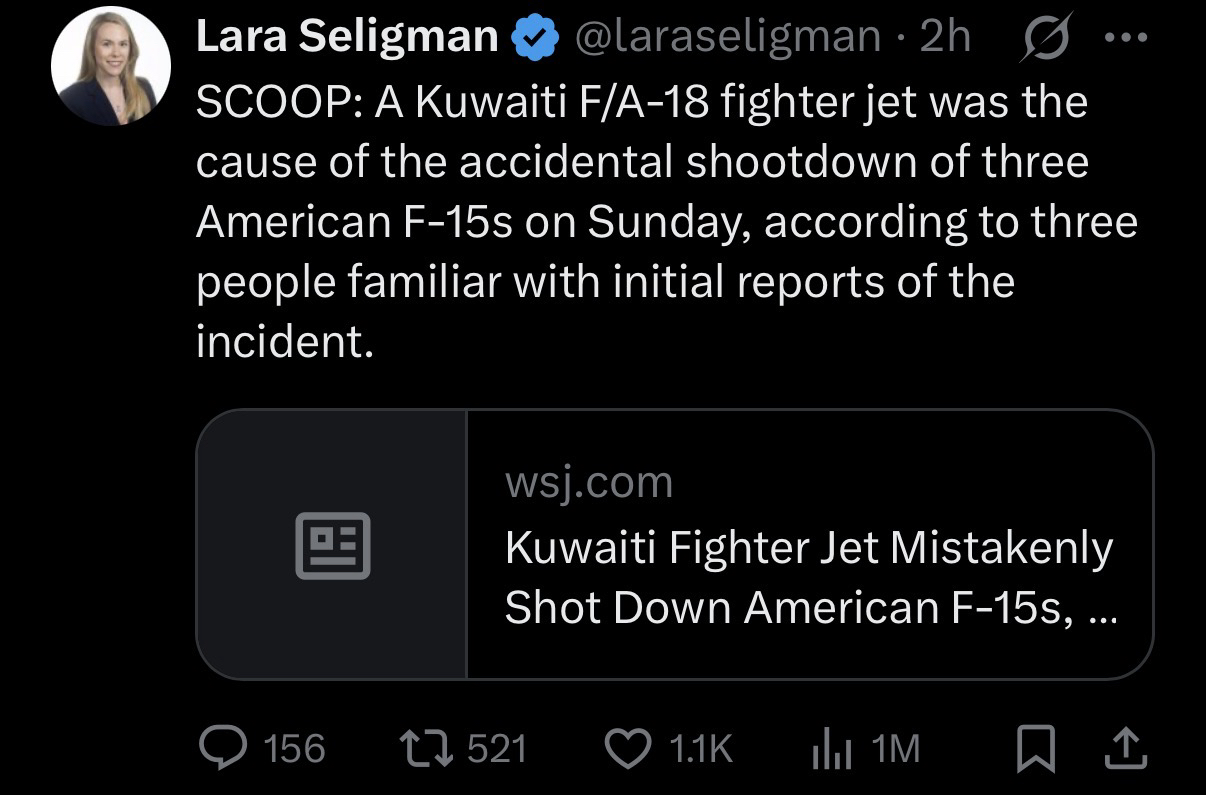Share the post with the upload arrow icon

pos(1126,747)
